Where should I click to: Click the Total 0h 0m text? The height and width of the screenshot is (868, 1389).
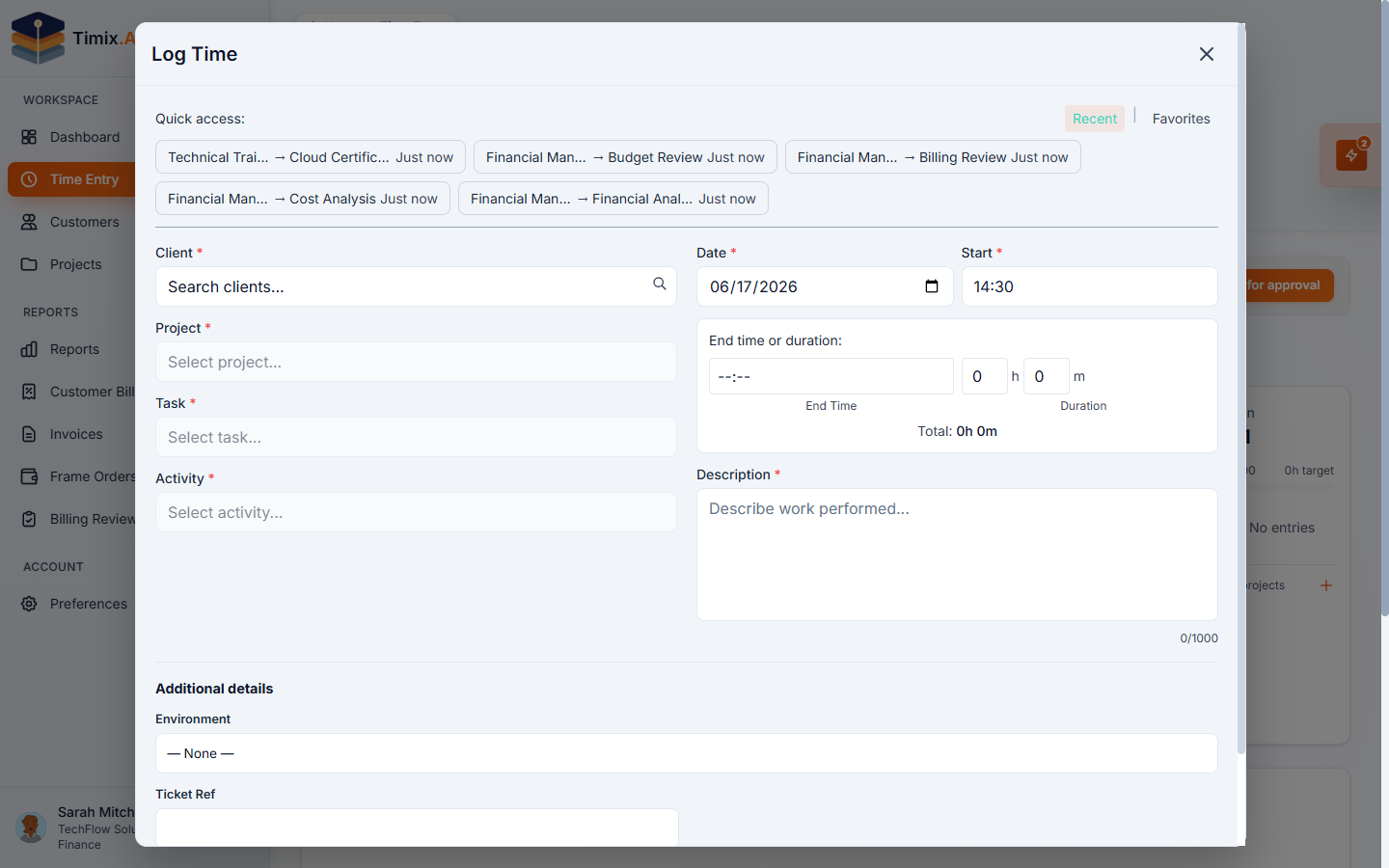pos(957,431)
